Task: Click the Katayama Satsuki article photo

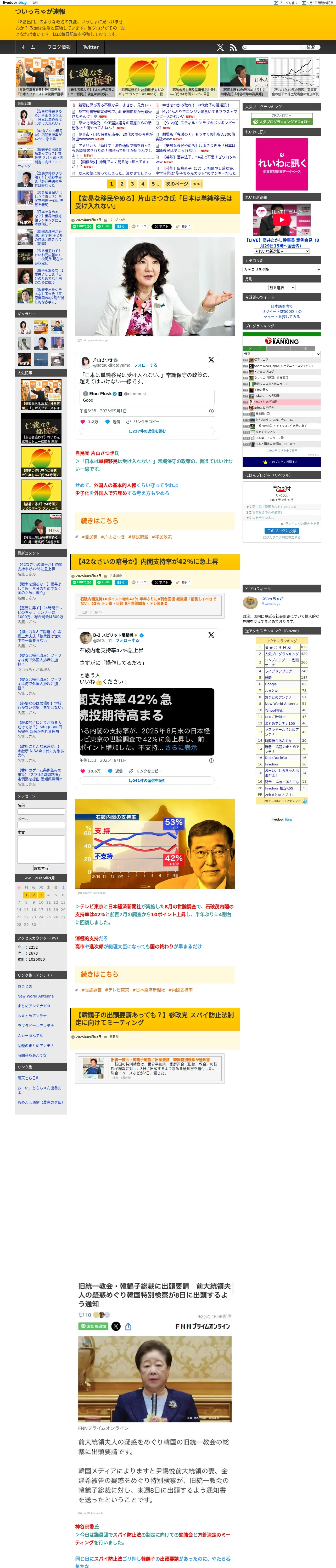Action: (155, 287)
